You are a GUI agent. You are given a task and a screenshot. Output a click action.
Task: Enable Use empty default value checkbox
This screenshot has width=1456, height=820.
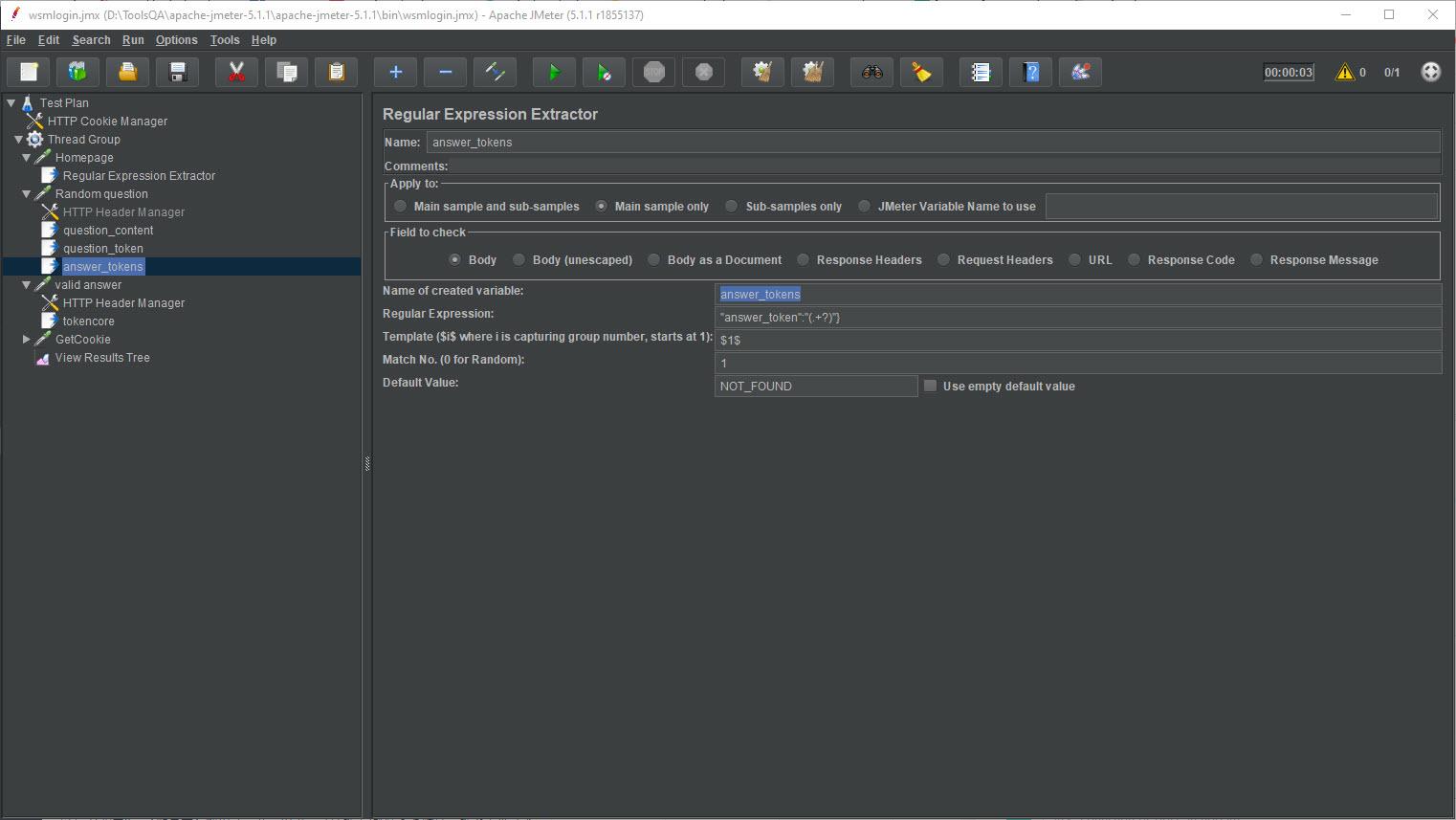[930, 386]
